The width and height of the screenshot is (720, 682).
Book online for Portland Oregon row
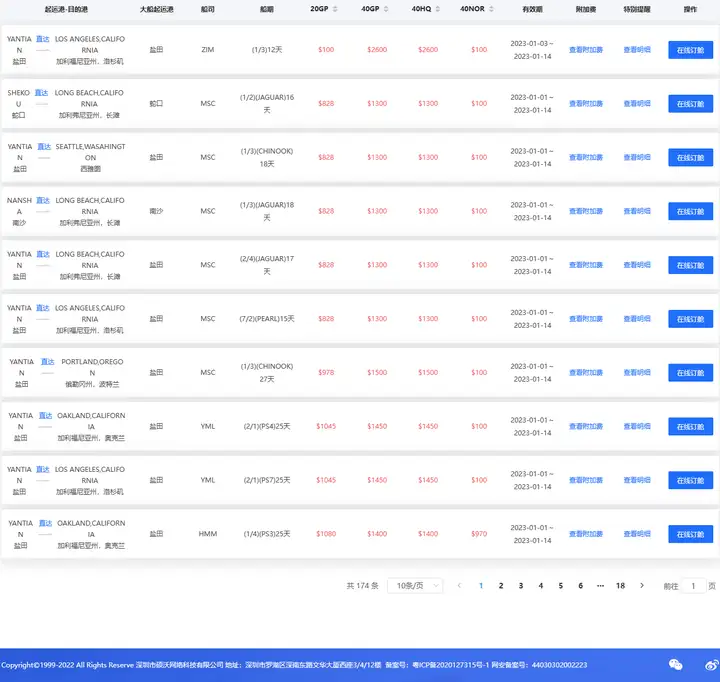690,373
